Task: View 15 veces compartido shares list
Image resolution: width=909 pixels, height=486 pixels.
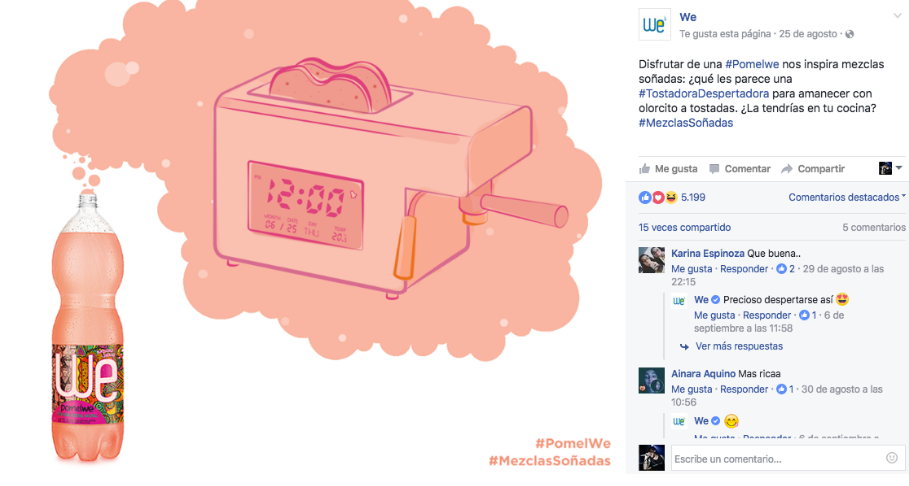Action: (x=685, y=227)
